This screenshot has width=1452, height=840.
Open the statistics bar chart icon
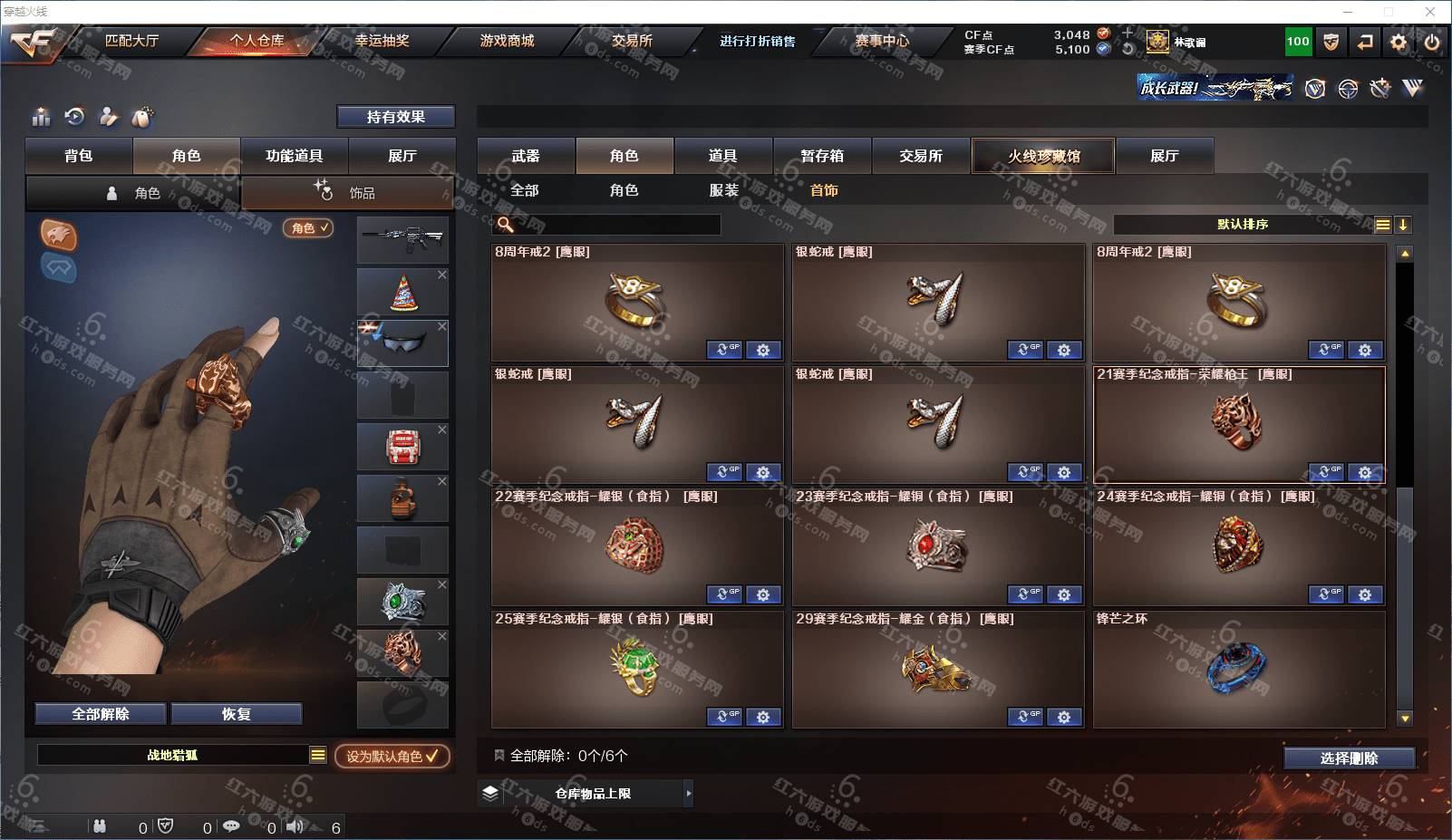[42, 117]
